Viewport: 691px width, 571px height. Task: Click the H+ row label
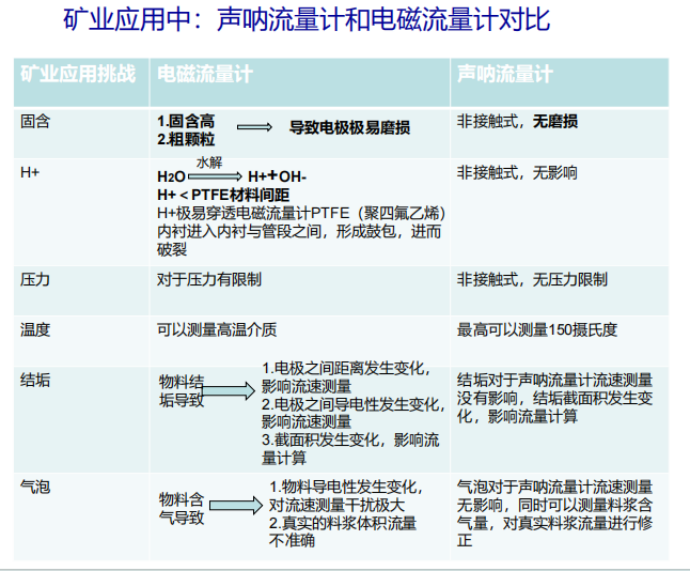tap(30, 172)
